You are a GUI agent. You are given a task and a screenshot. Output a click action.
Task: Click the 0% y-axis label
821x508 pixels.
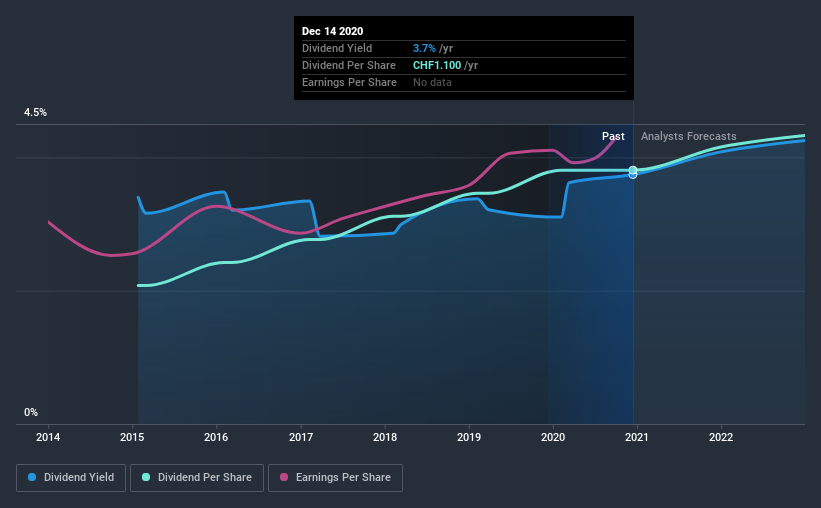(31, 413)
